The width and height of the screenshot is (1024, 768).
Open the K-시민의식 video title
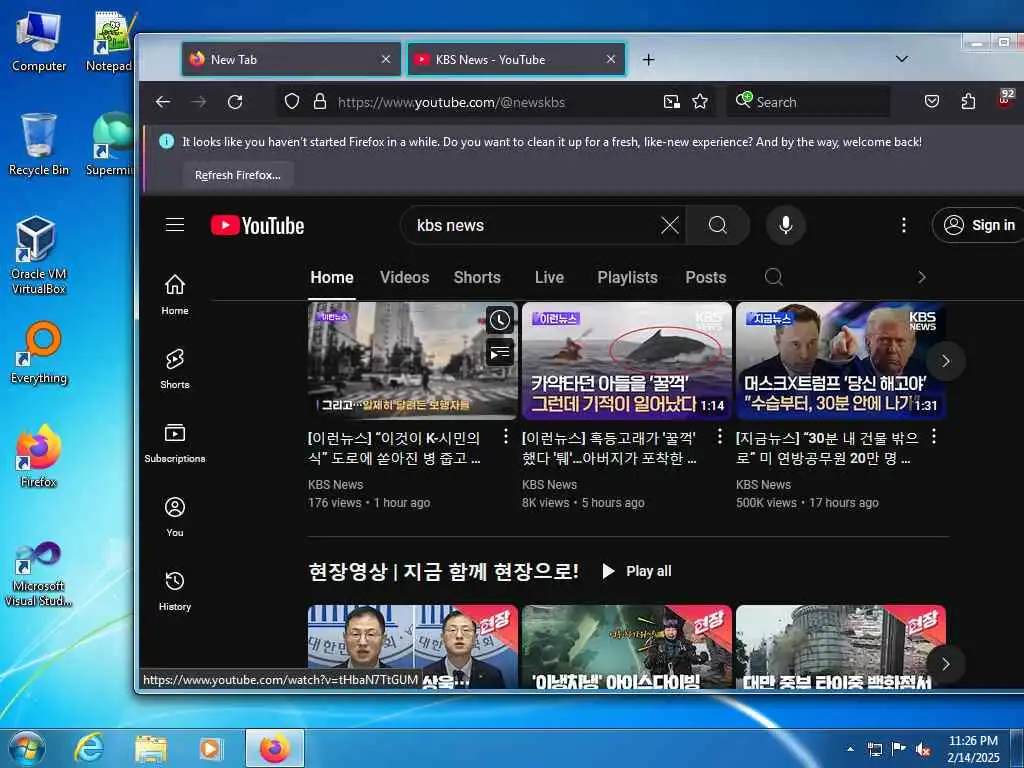click(x=394, y=448)
